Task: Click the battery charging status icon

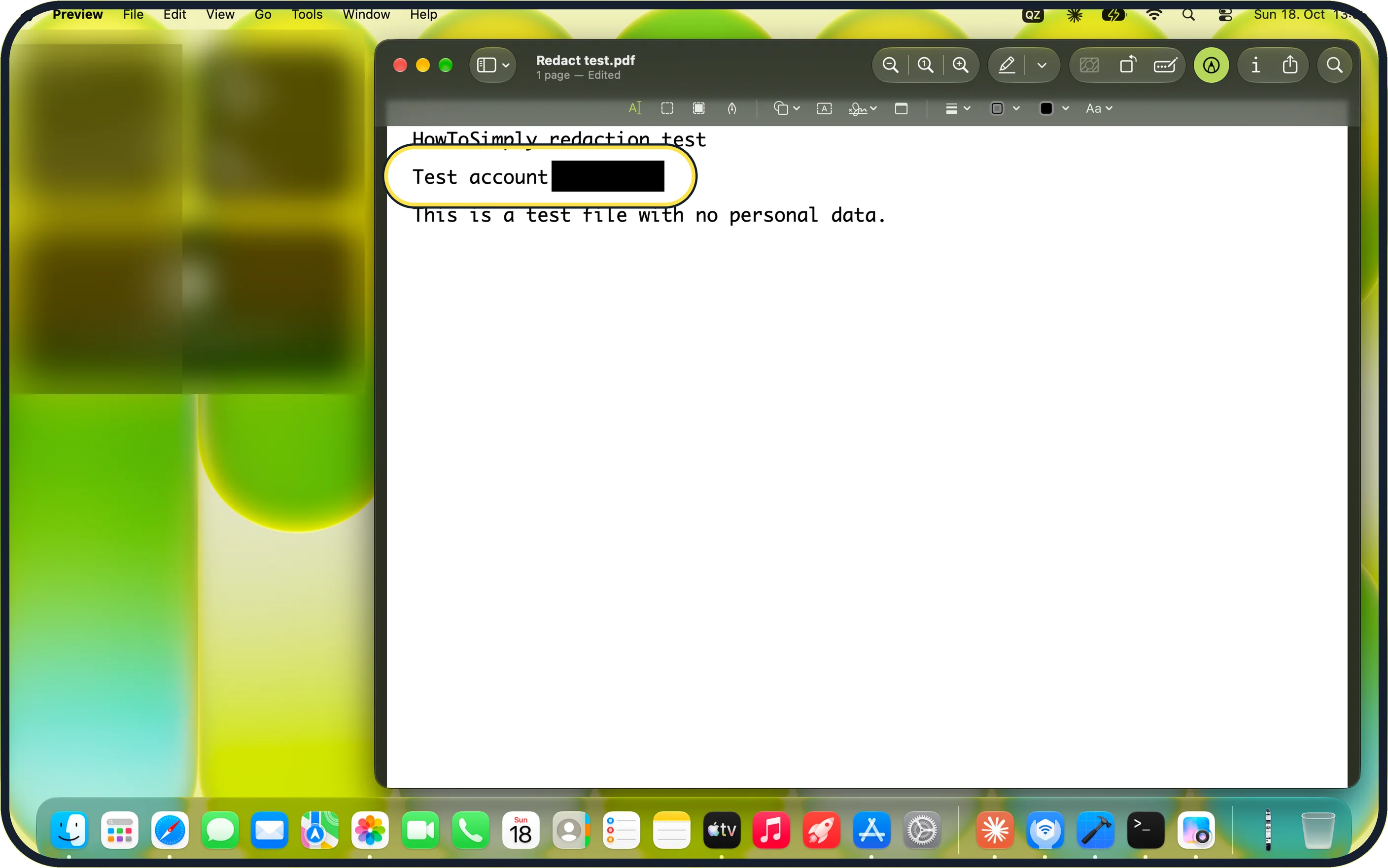Action: coord(1113,15)
